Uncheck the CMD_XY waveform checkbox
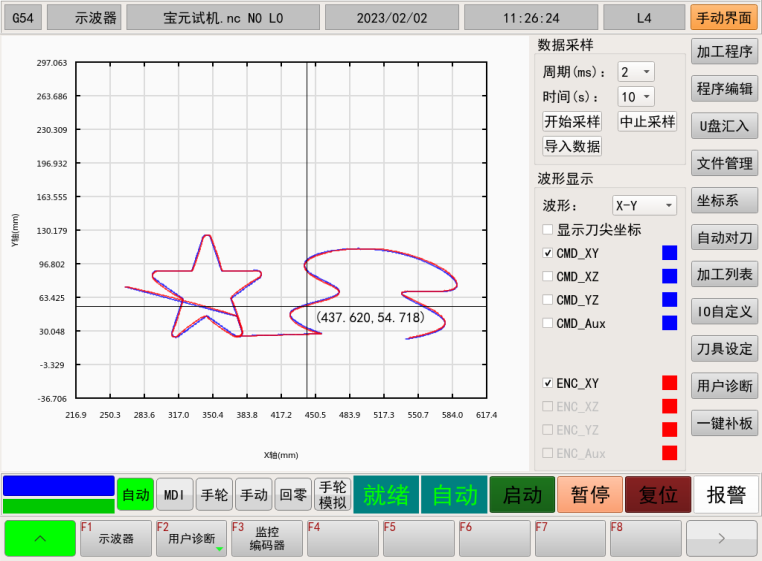The height and width of the screenshot is (561, 762). coord(547,253)
